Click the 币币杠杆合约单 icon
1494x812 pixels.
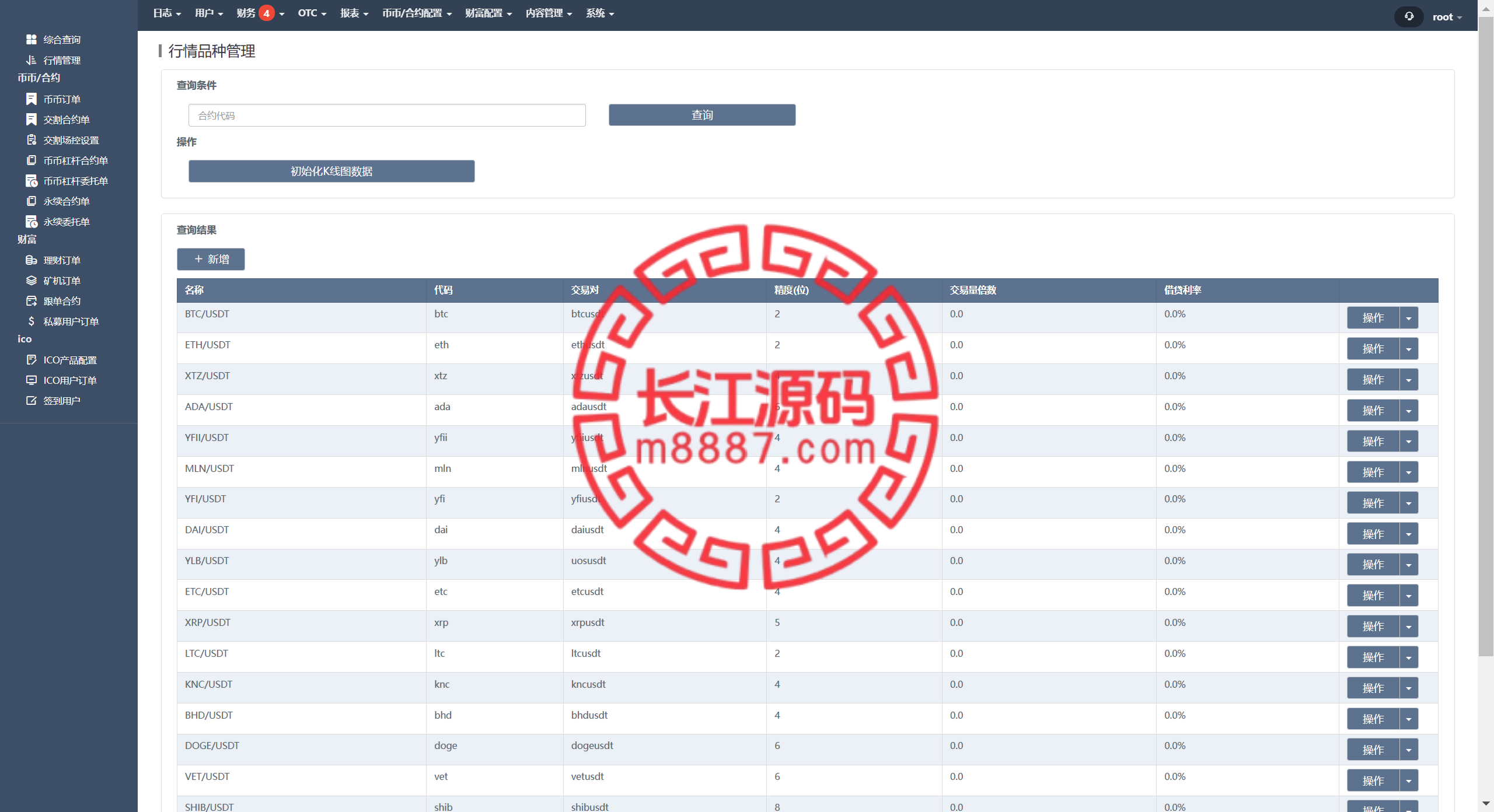click(32, 160)
